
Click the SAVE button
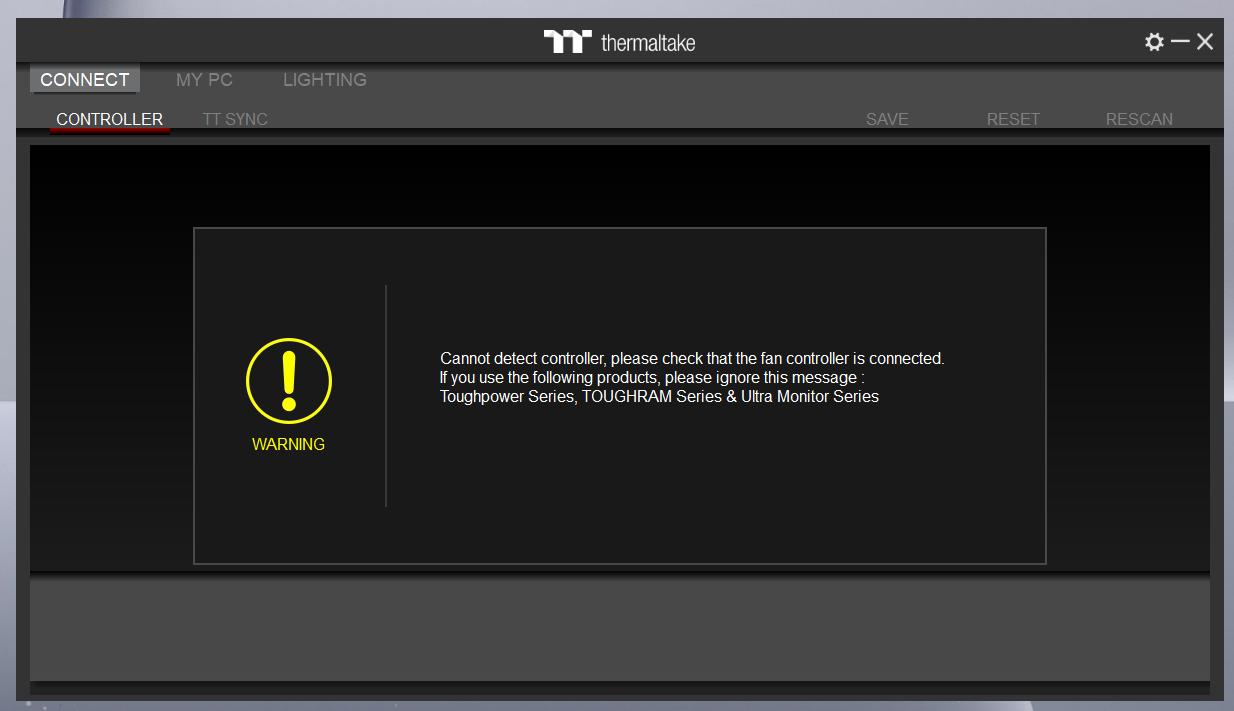[x=887, y=119]
